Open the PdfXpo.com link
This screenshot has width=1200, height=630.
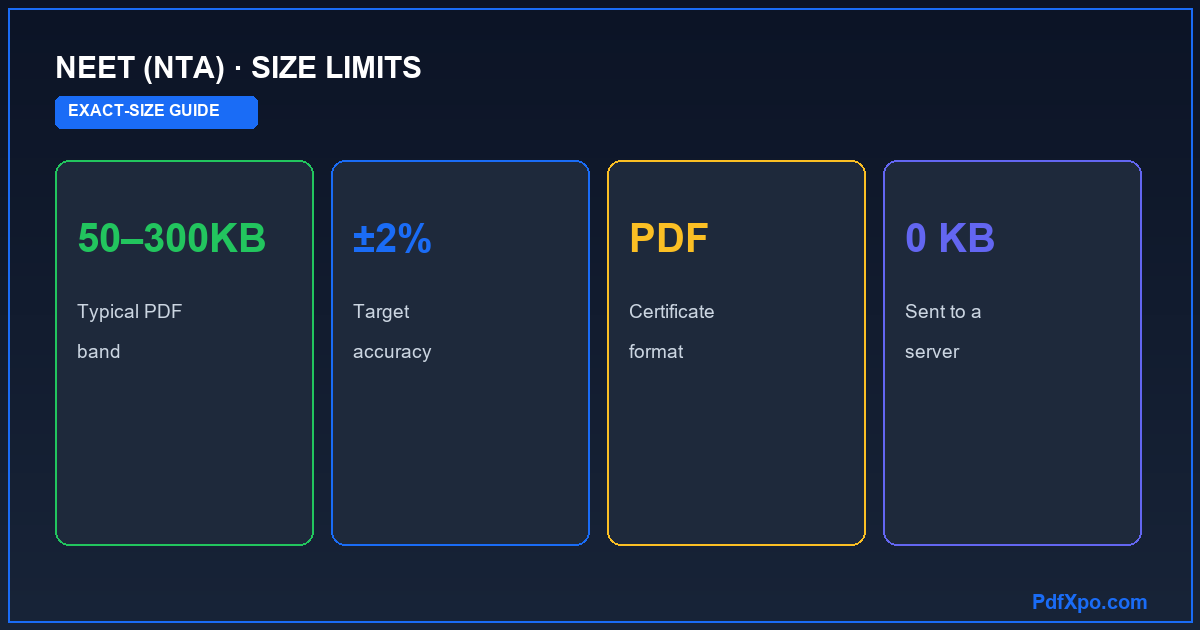click(x=1089, y=602)
